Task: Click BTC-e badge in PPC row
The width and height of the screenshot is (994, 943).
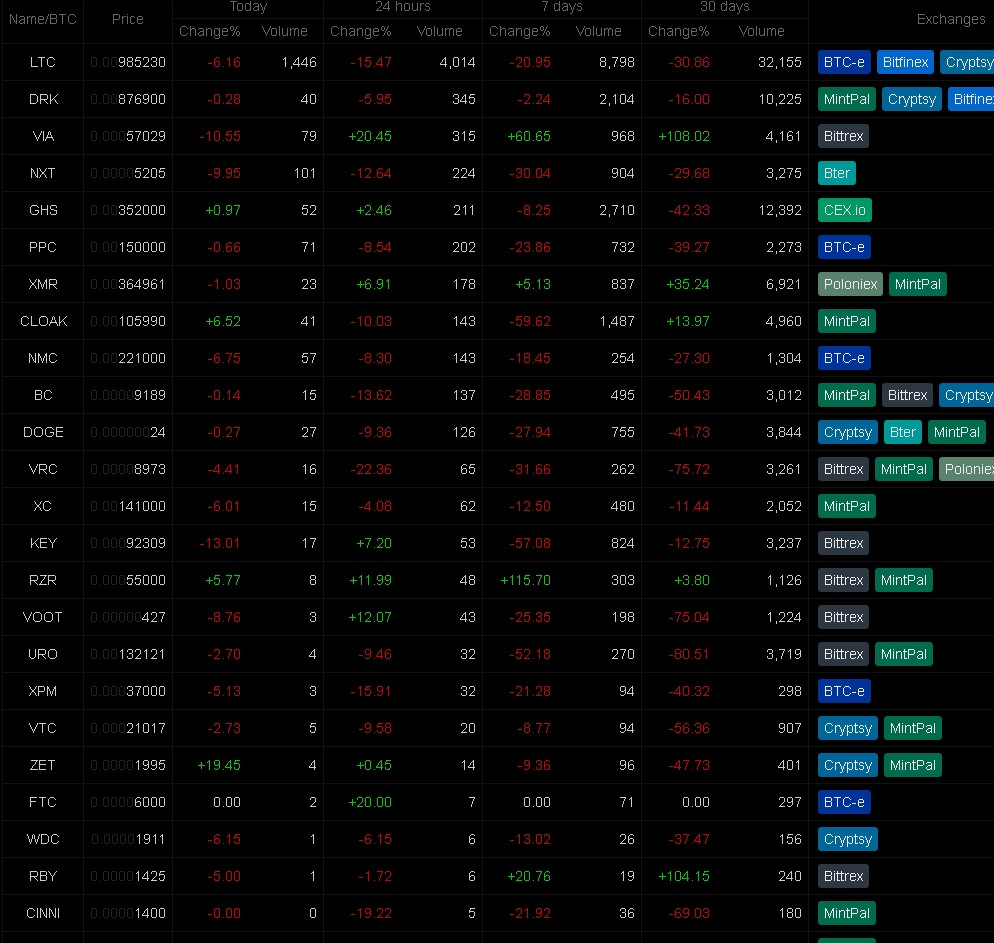Action: tap(844, 247)
